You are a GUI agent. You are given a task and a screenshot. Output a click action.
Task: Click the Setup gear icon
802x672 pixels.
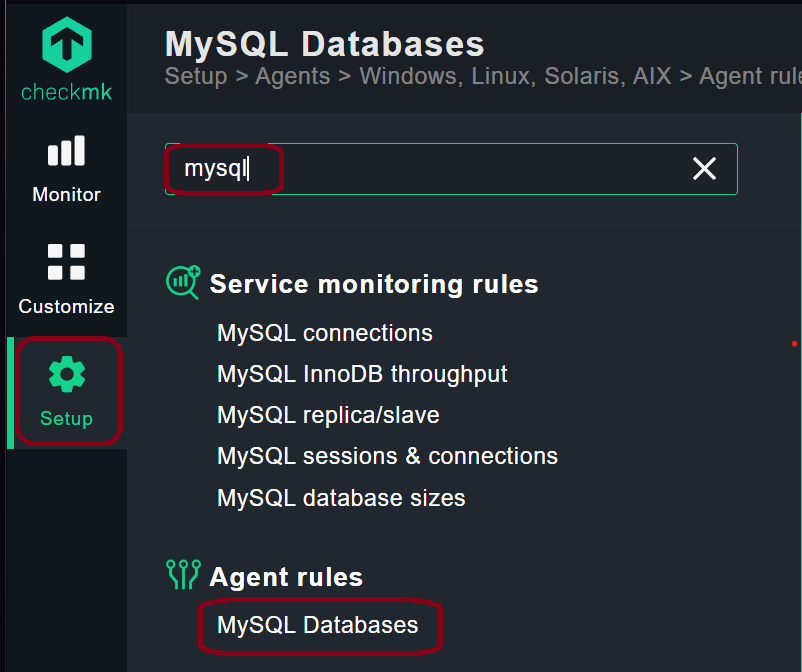(x=64, y=373)
